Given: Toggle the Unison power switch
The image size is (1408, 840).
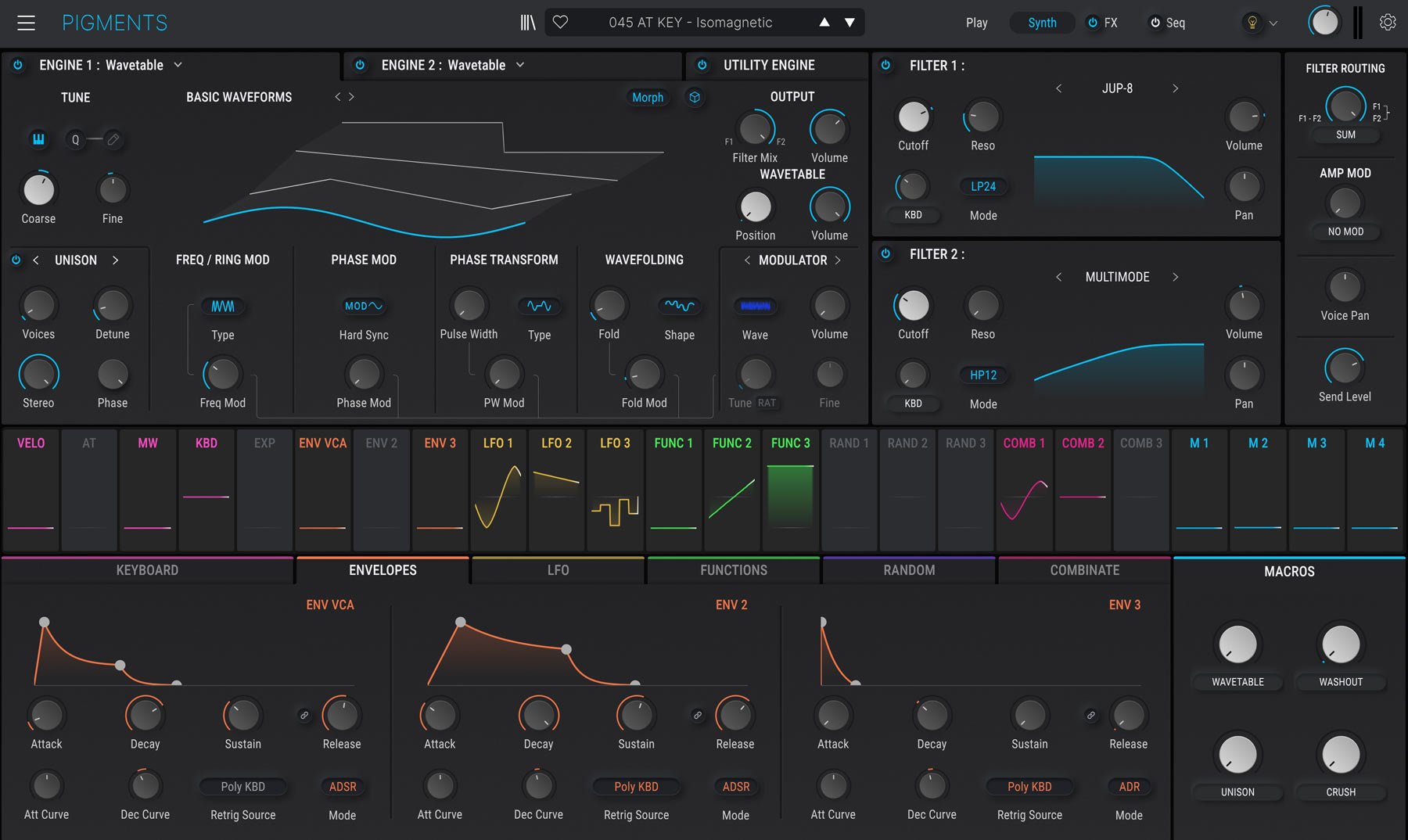Looking at the screenshot, I should click(x=16, y=260).
